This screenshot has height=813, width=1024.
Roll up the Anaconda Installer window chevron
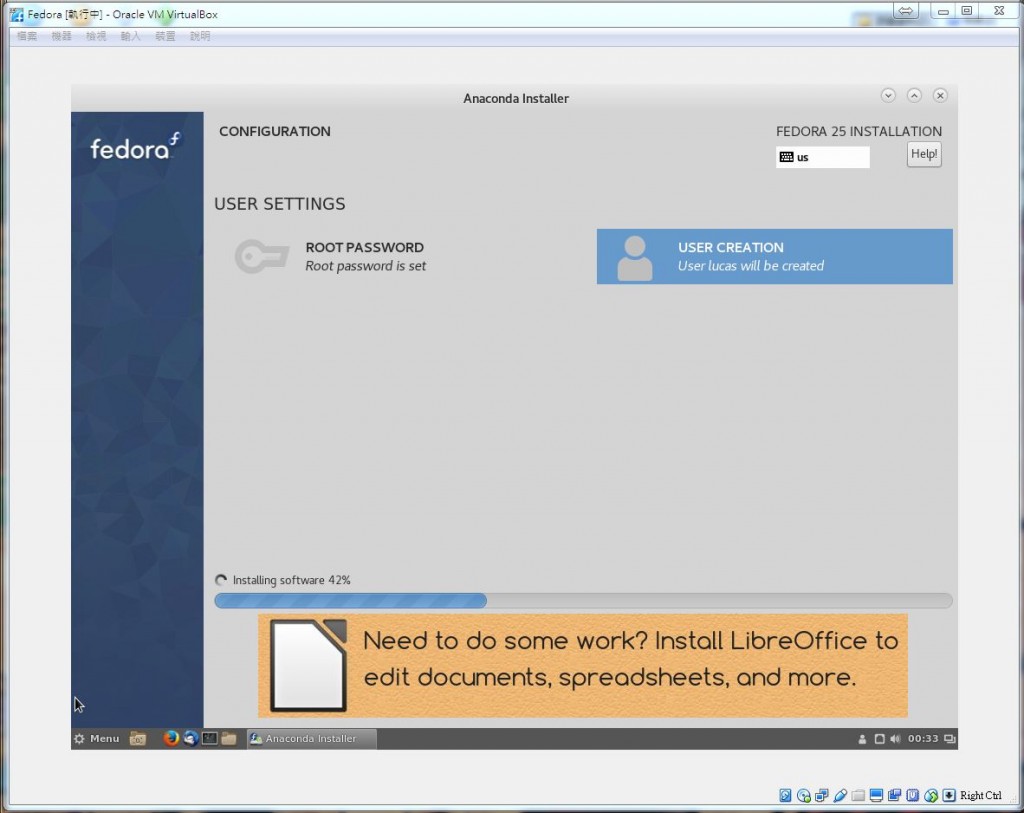click(x=914, y=95)
